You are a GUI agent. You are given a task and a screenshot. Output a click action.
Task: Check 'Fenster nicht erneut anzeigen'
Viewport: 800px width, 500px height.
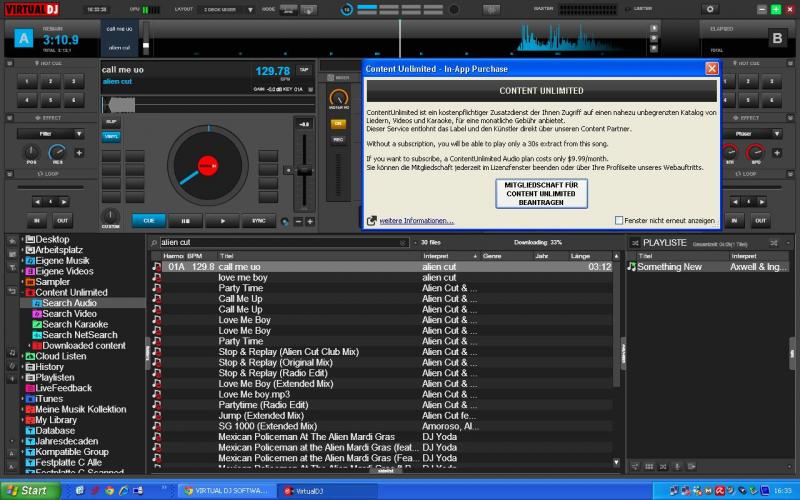[x=619, y=220]
